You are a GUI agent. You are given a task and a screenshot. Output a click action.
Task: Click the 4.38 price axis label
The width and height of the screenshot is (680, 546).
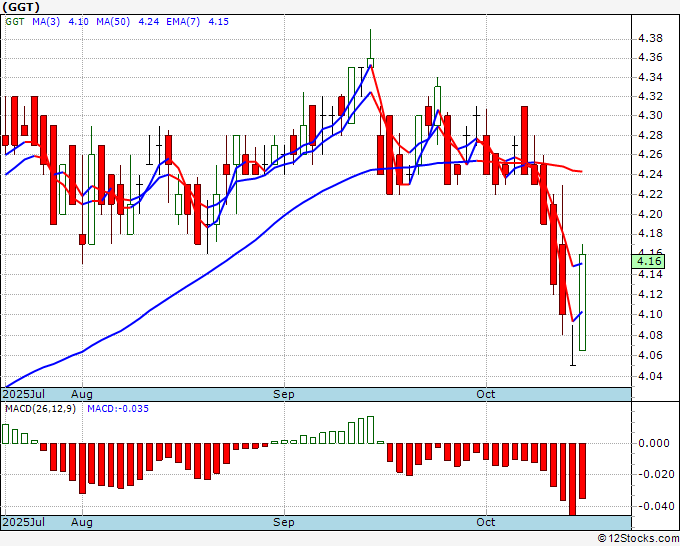pyautogui.click(x=651, y=39)
